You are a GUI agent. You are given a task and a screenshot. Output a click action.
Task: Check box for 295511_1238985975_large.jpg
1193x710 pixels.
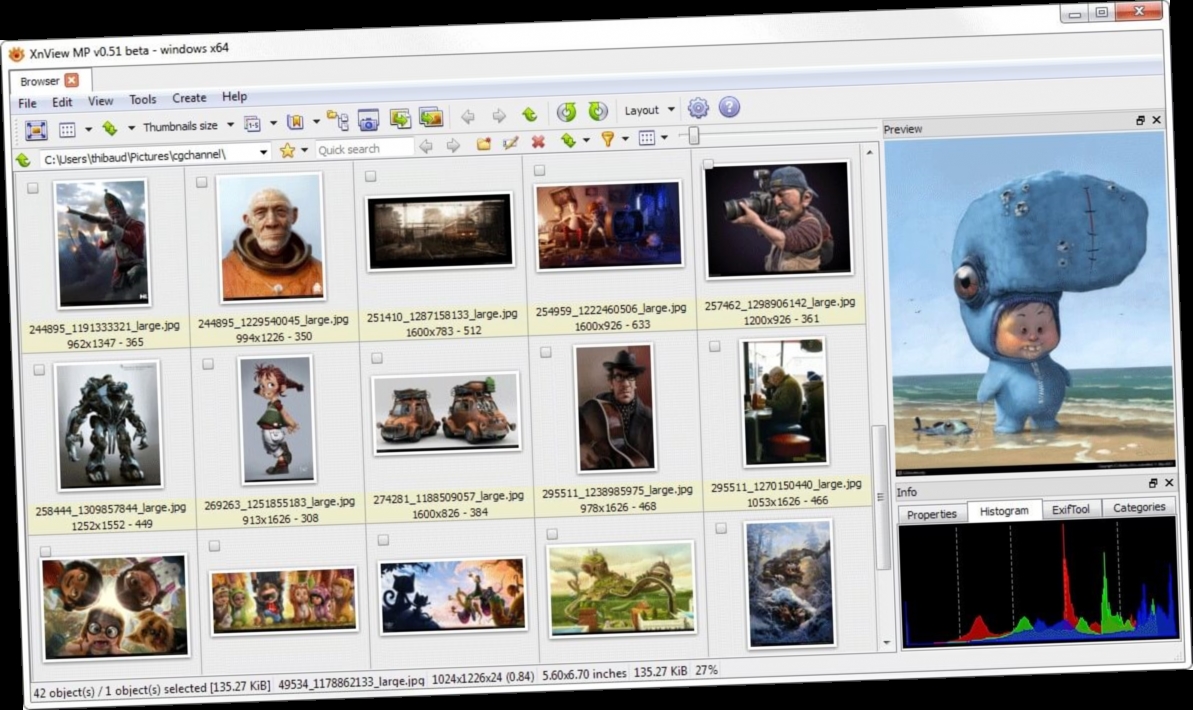(546, 352)
